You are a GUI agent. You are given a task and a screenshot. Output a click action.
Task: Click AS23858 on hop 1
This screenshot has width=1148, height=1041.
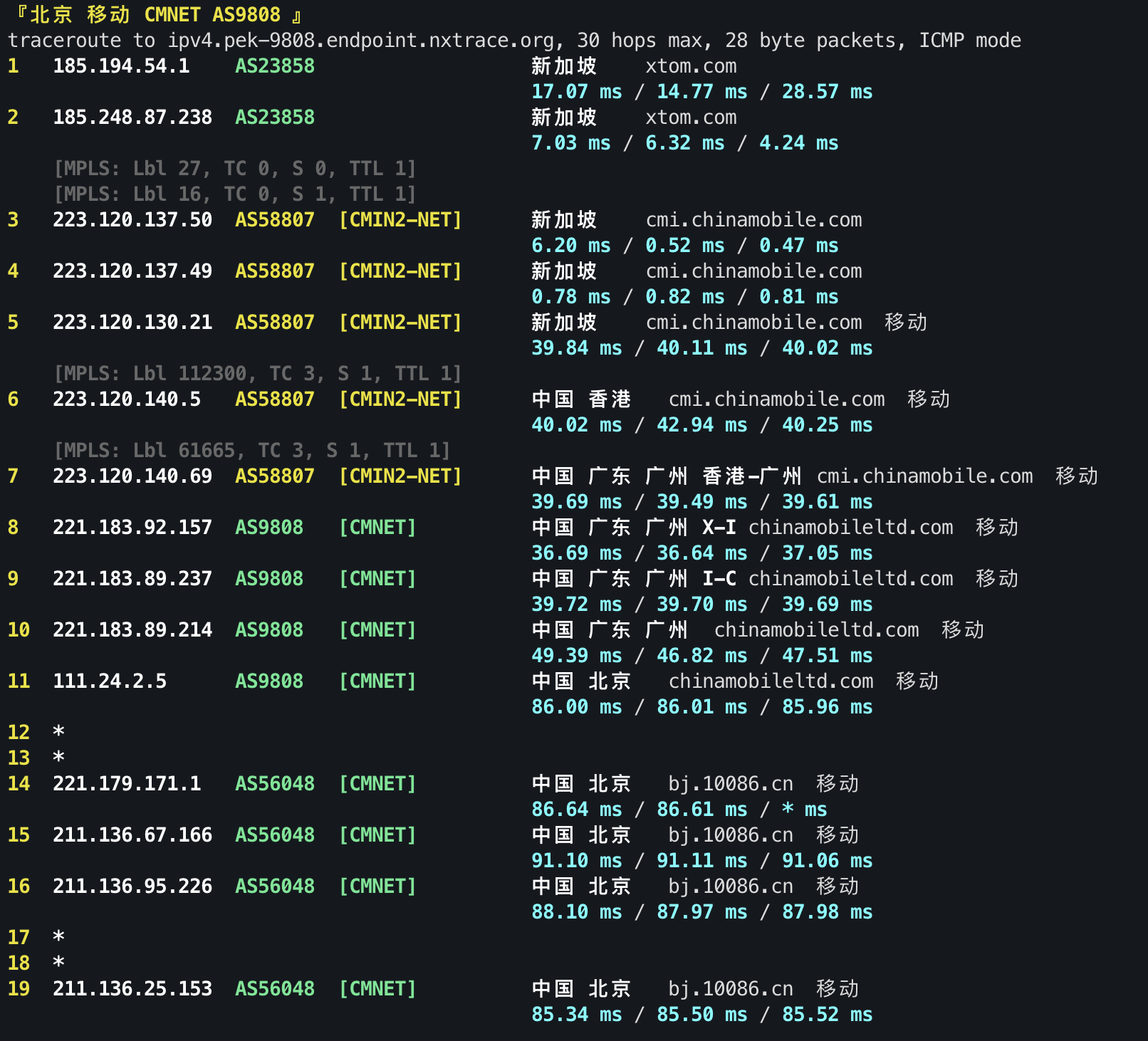[x=275, y=66]
